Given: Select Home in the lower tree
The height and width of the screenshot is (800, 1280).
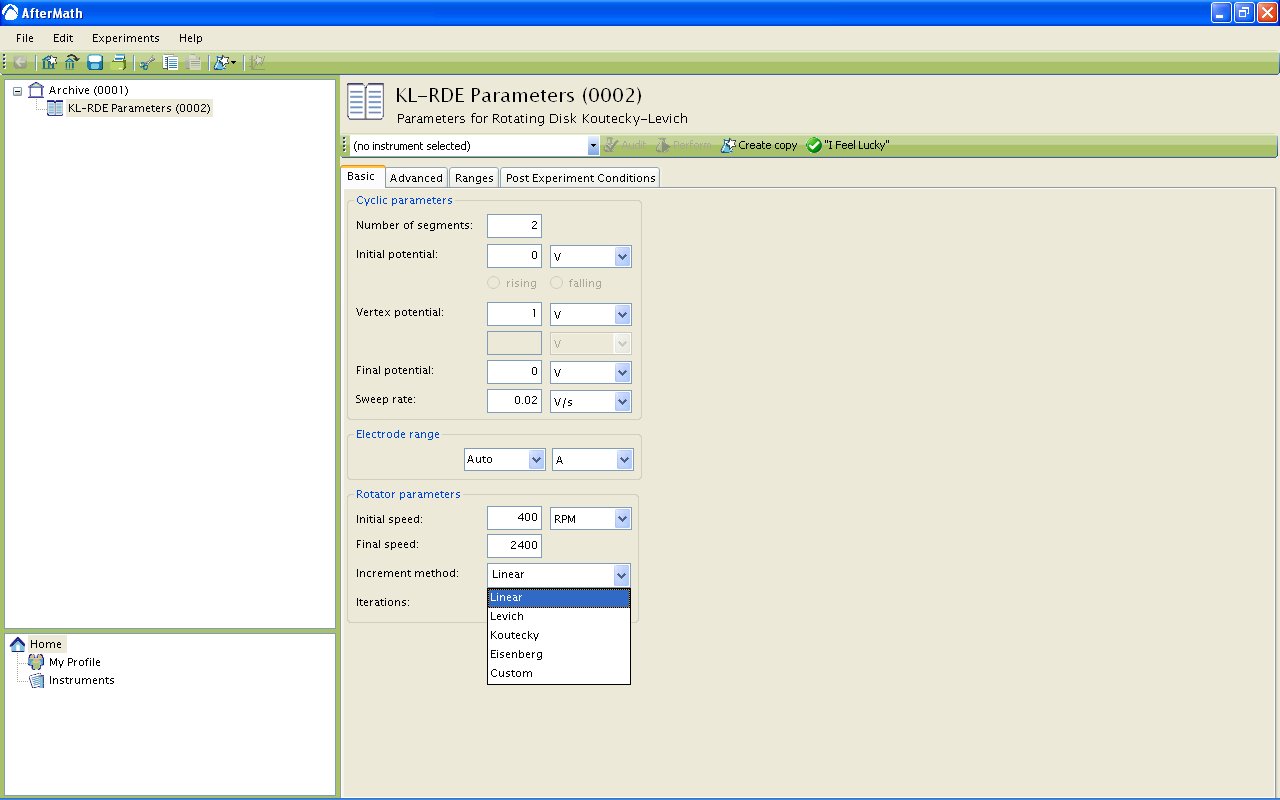Looking at the screenshot, I should pyautogui.click(x=45, y=644).
